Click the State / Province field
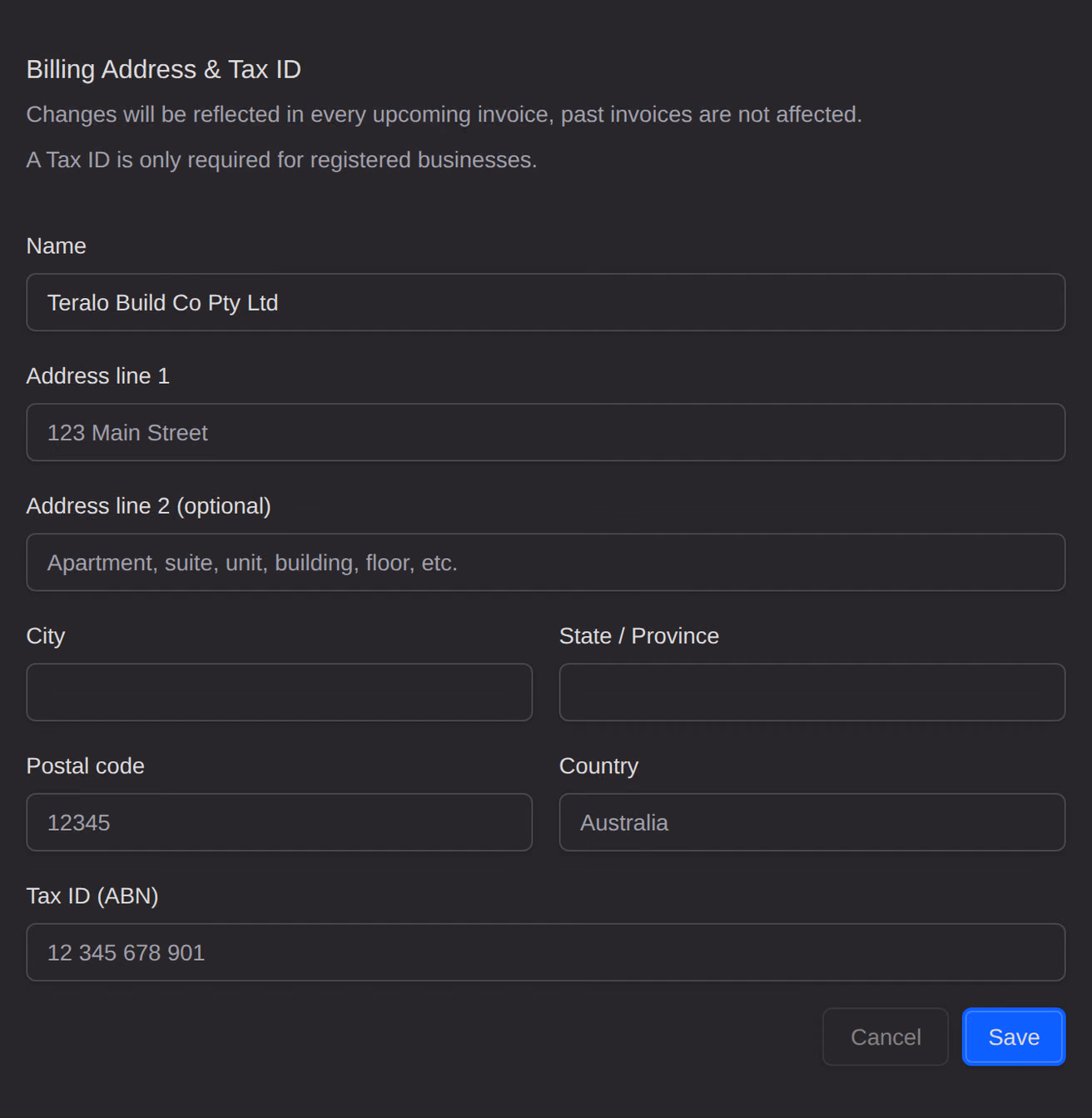Image resolution: width=1092 pixels, height=1118 pixels. click(812, 692)
